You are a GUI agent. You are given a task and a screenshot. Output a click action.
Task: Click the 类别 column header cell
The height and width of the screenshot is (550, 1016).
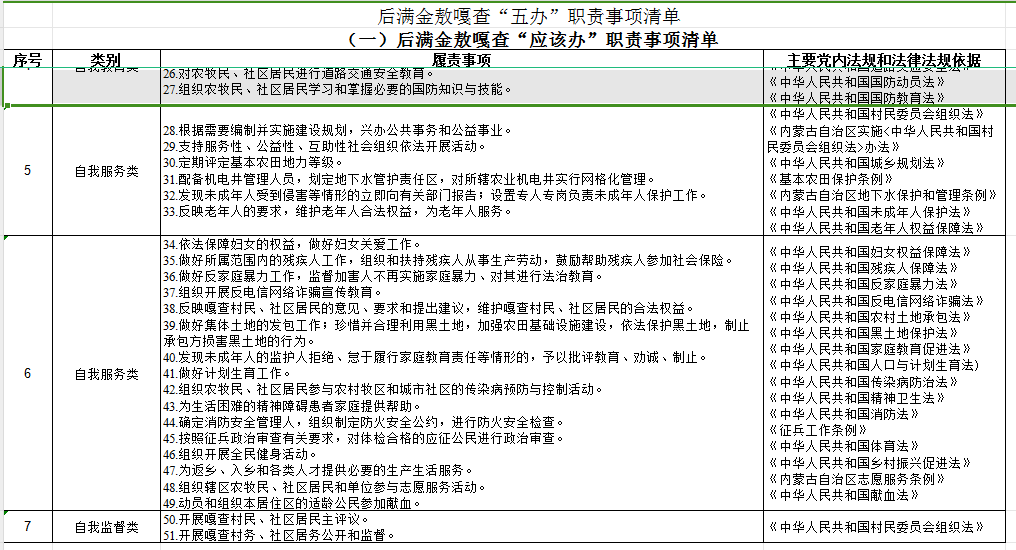click(x=106, y=60)
